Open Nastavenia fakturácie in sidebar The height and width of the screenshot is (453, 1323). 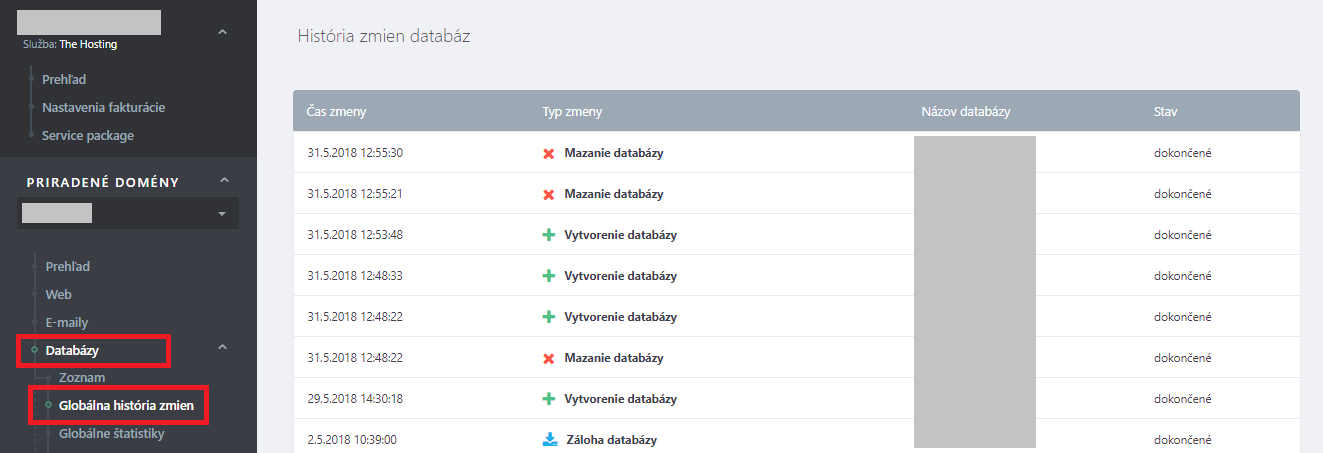click(x=103, y=107)
